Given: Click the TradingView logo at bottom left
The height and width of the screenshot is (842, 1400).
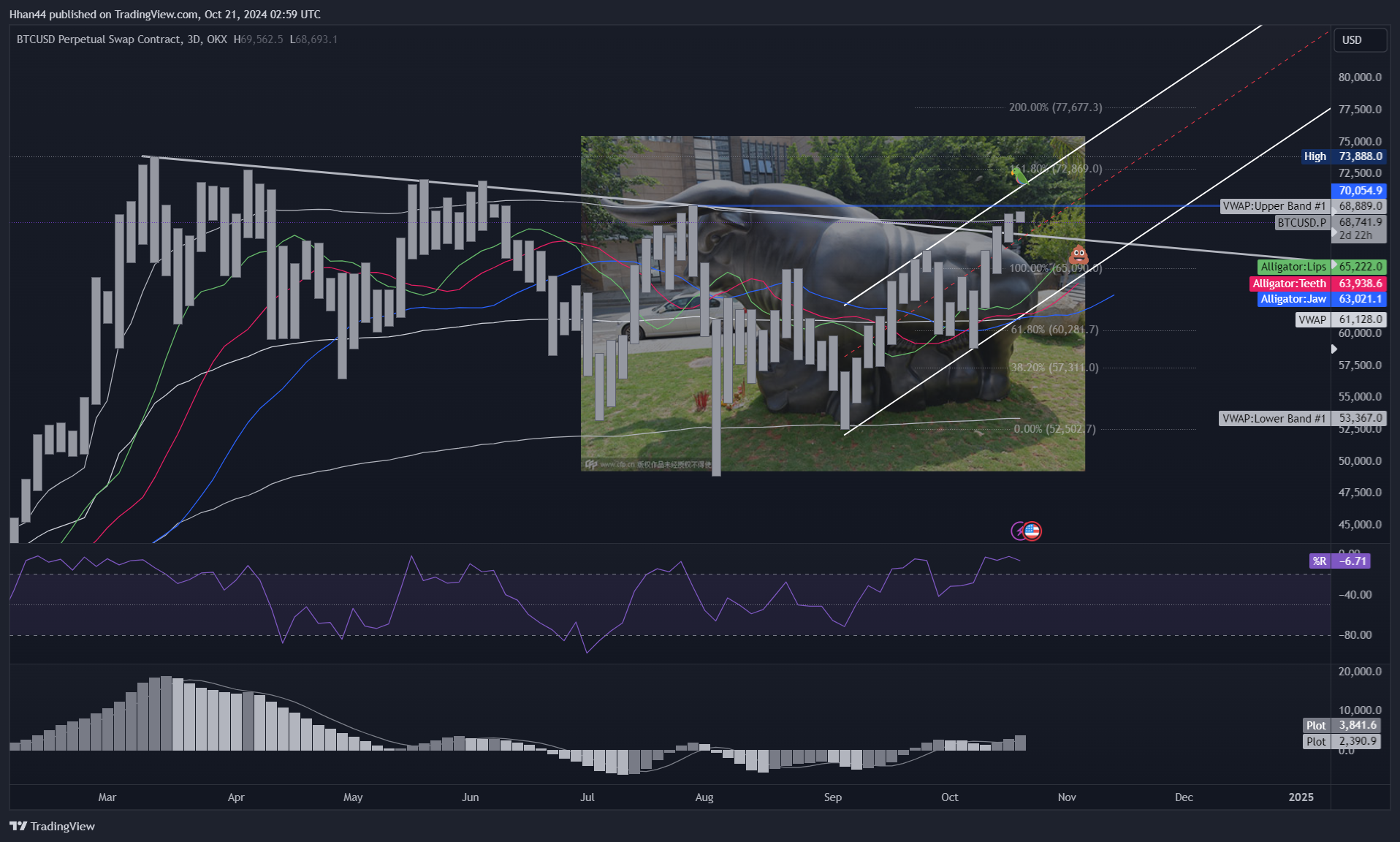Looking at the screenshot, I should coord(52,826).
